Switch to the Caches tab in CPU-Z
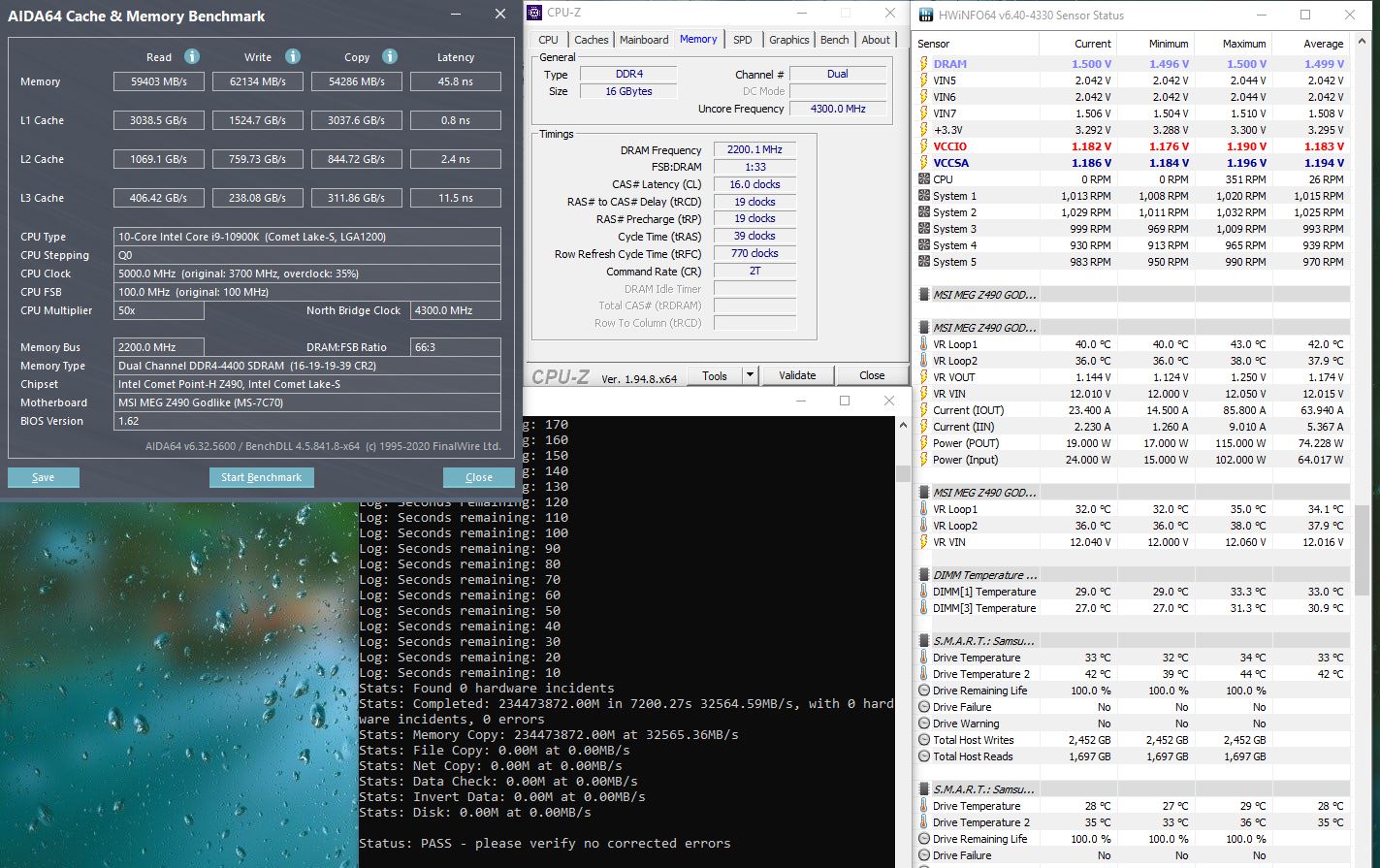Image resolution: width=1380 pixels, height=868 pixels. (x=592, y=40)
